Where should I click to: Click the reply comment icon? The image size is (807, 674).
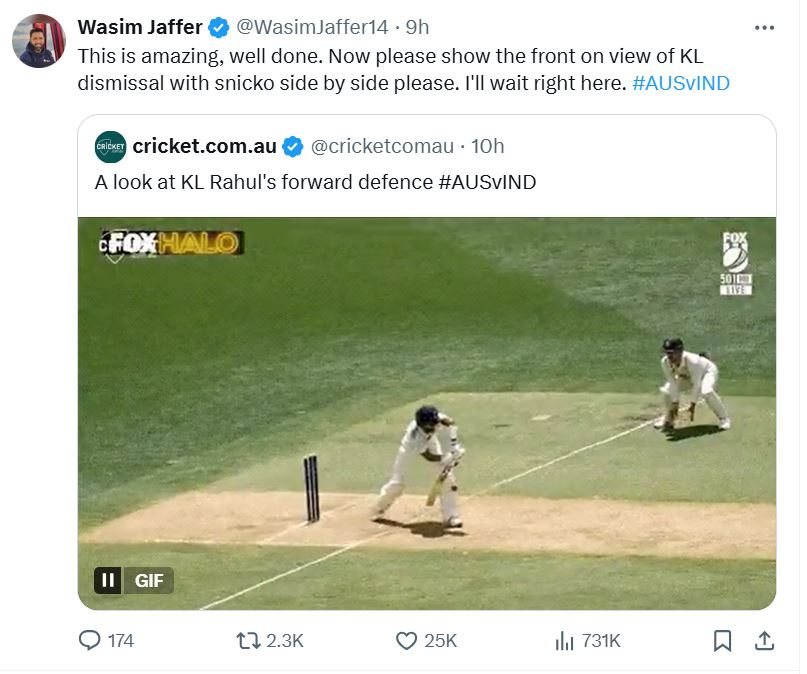click(90, 641)
